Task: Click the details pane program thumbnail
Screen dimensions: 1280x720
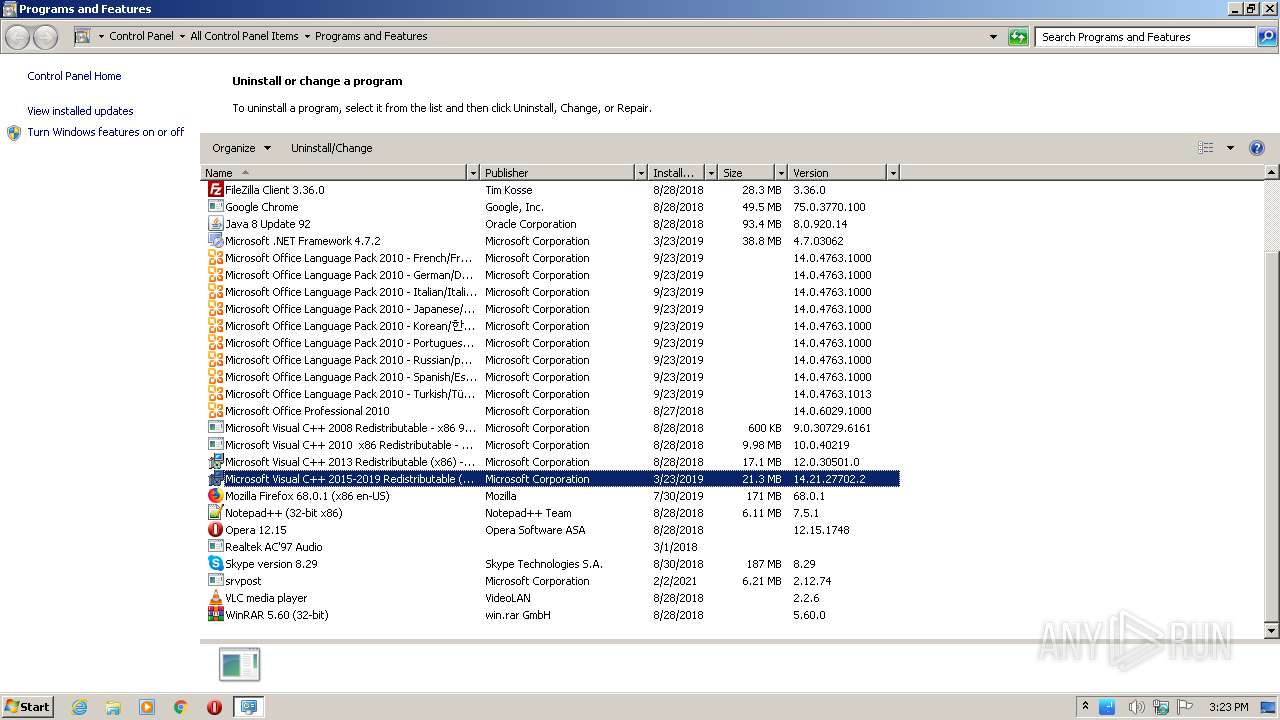Action: click(x=240, y=664)
